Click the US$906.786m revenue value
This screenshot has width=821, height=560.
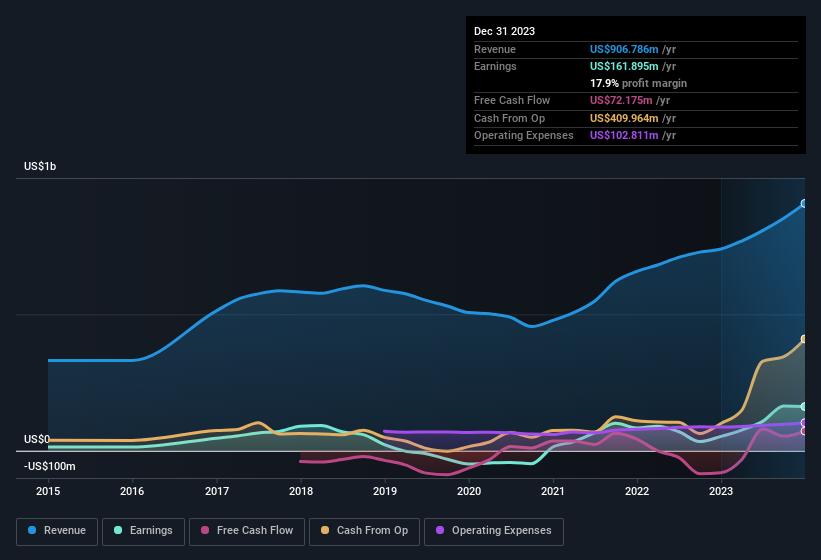point(624,49)
